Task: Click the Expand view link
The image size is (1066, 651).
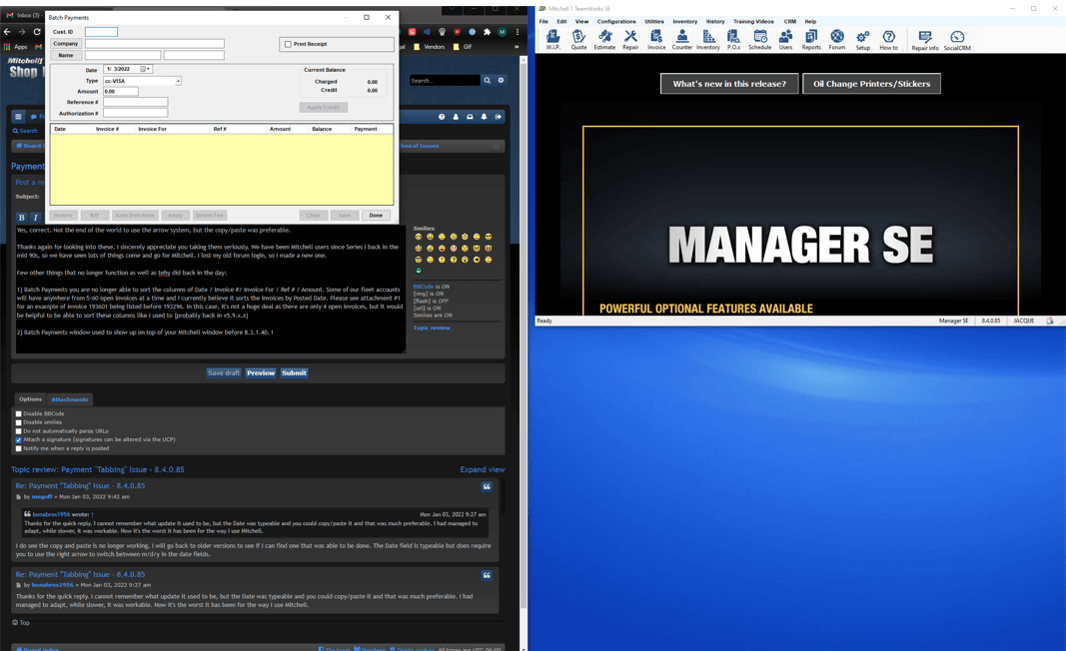Action: (482, 470)
